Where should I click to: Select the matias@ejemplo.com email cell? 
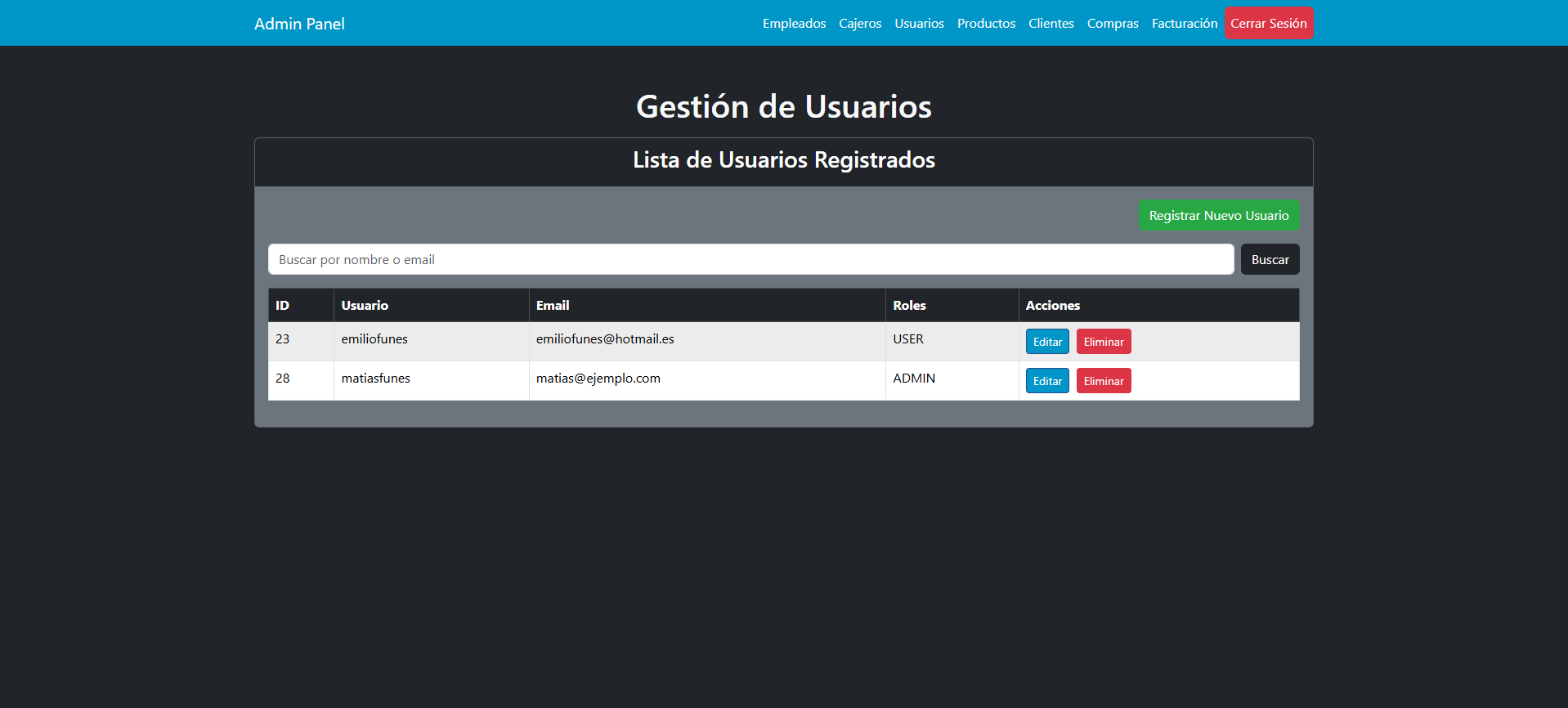point(598,379)
